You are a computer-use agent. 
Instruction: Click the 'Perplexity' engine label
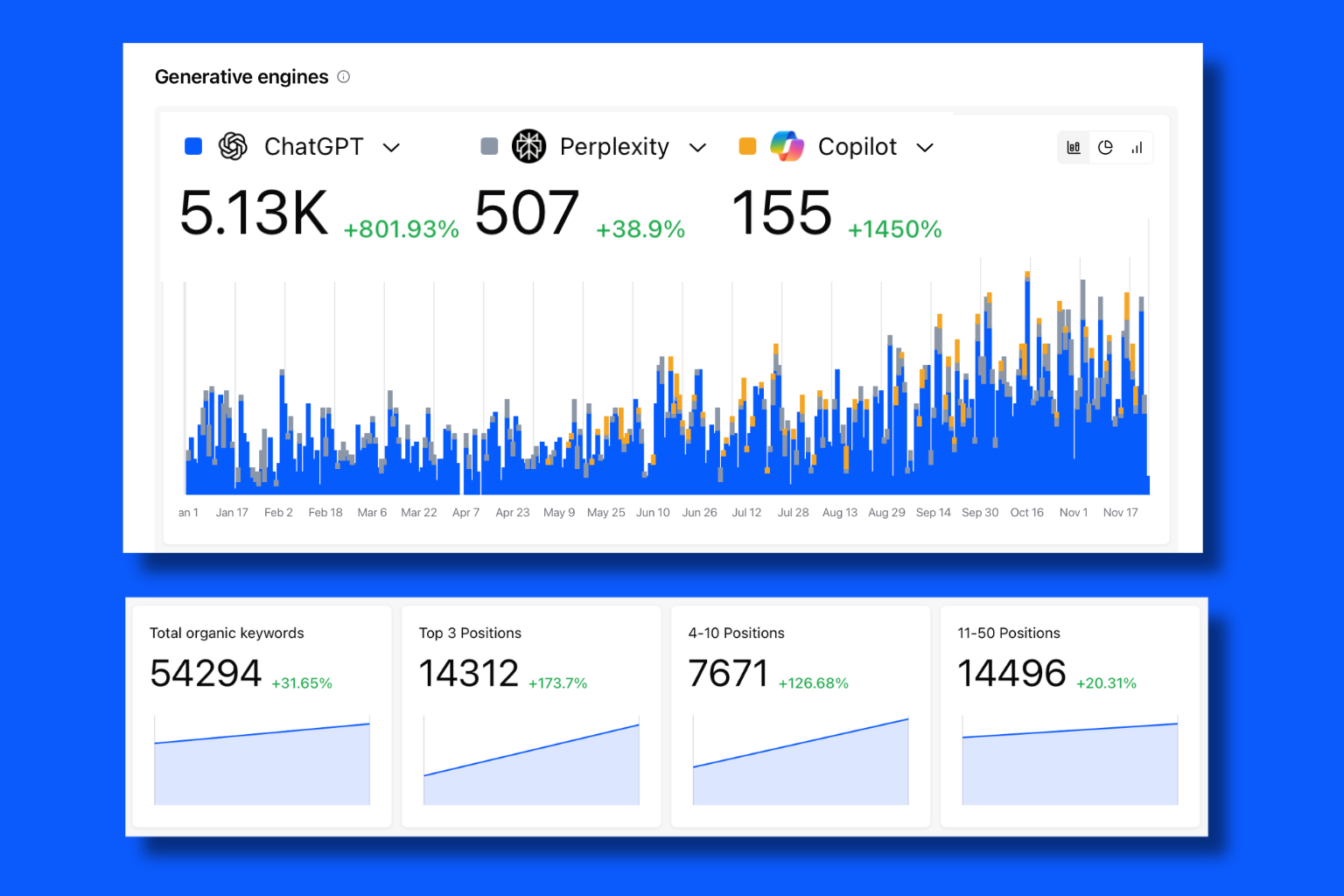coord(614,147)
